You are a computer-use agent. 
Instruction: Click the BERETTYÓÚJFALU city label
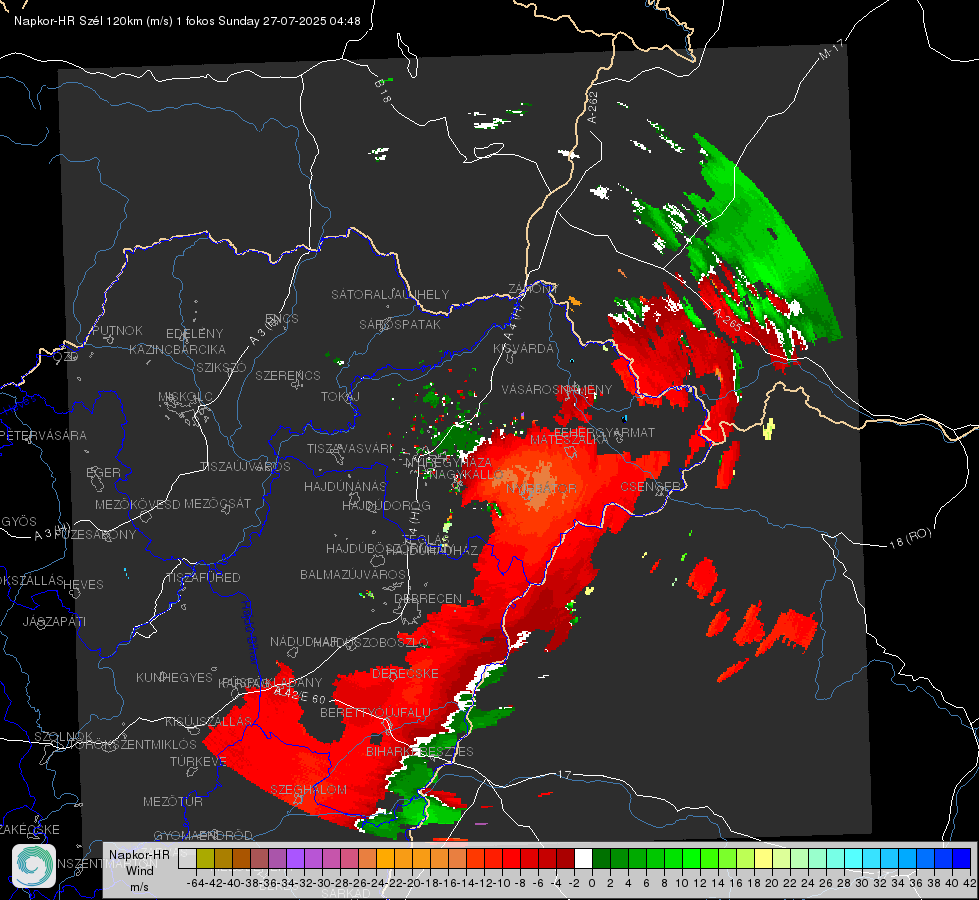[x=375, y=712]
